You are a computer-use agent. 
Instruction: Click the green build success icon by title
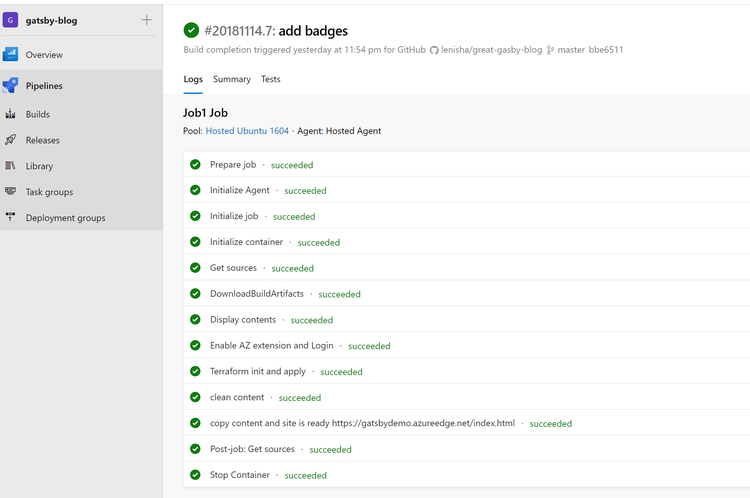tap(191, 30)
